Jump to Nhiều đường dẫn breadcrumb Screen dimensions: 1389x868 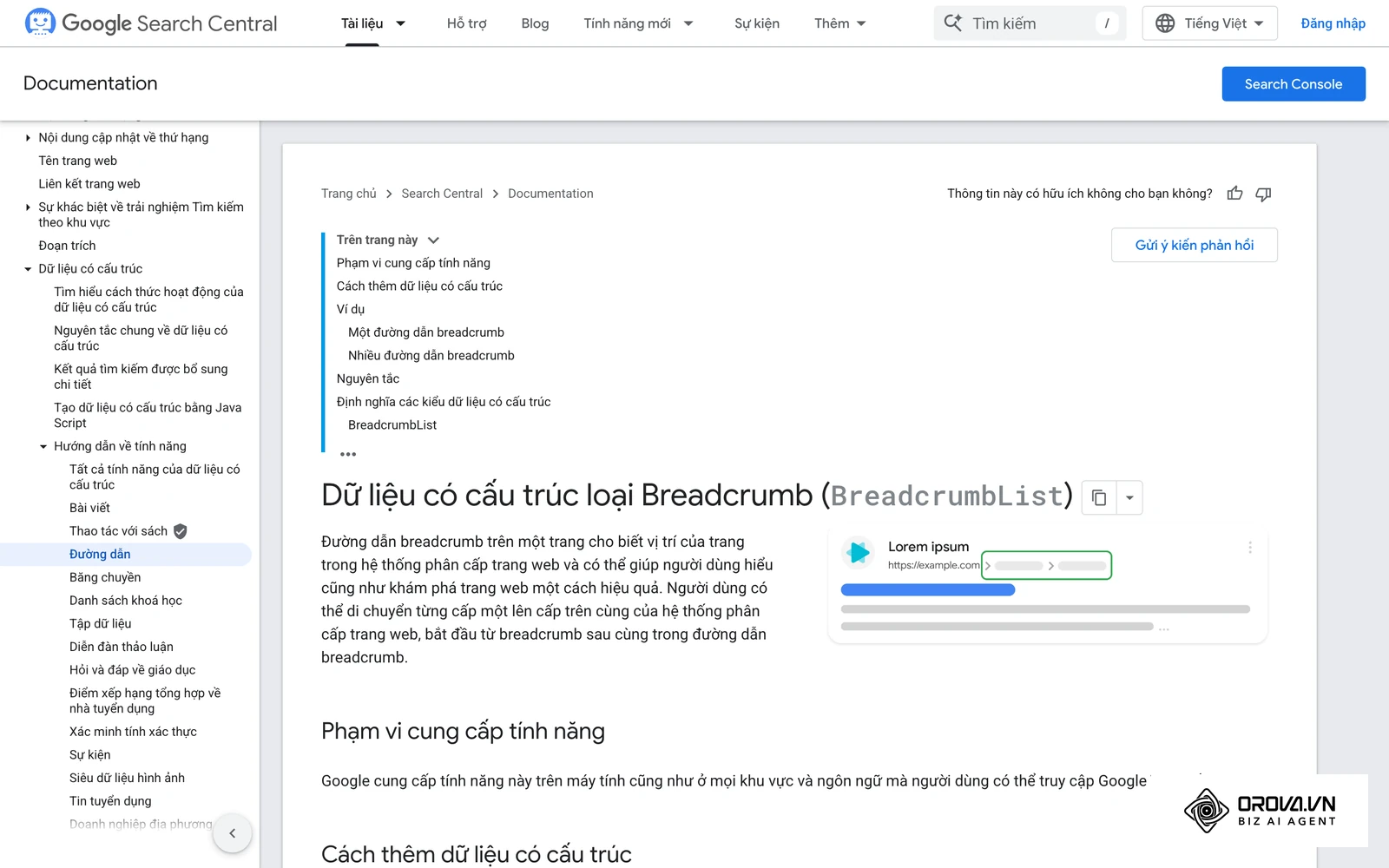[431, 356]
